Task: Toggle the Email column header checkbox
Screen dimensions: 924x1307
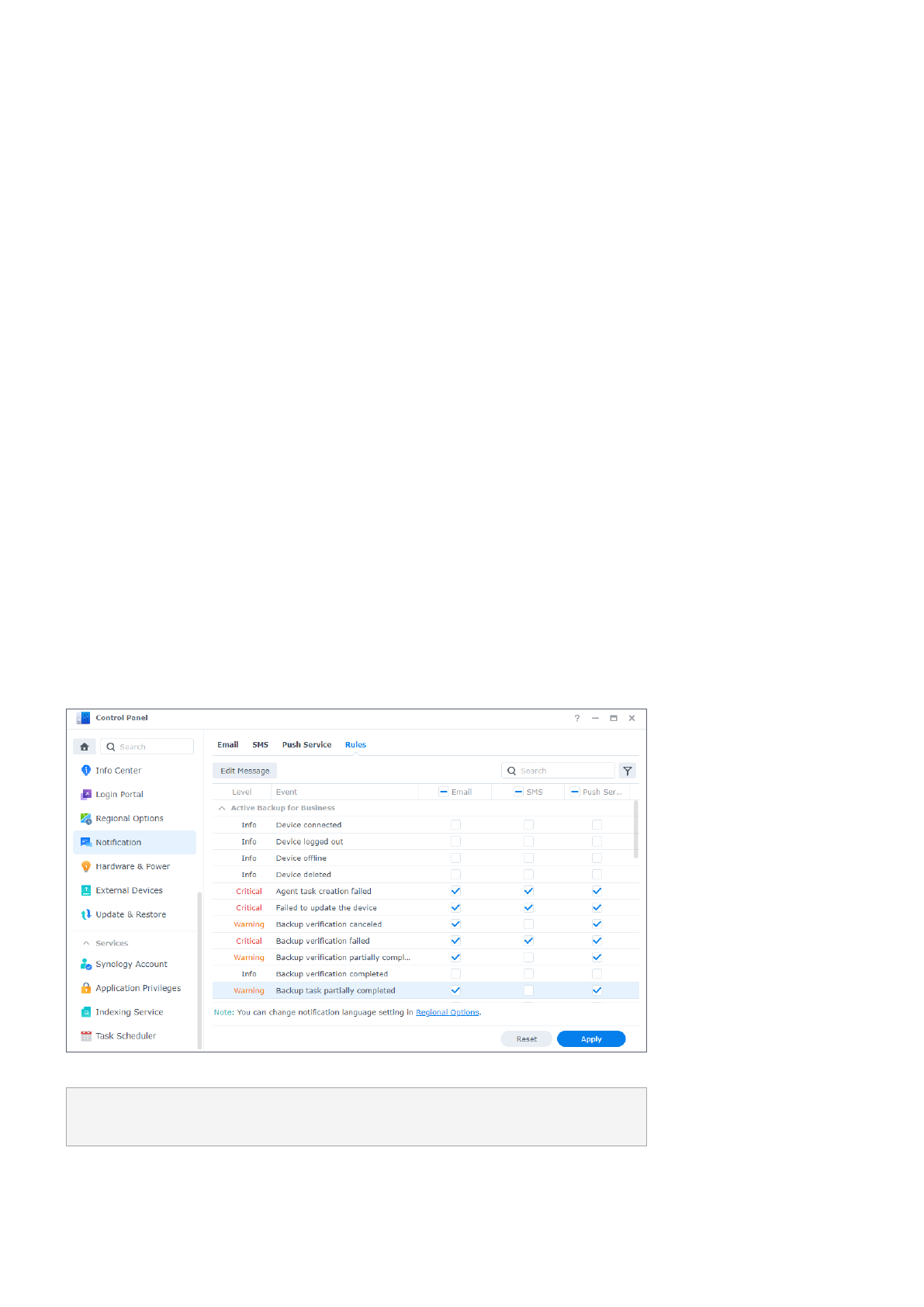Action: [x=444, y=792]
